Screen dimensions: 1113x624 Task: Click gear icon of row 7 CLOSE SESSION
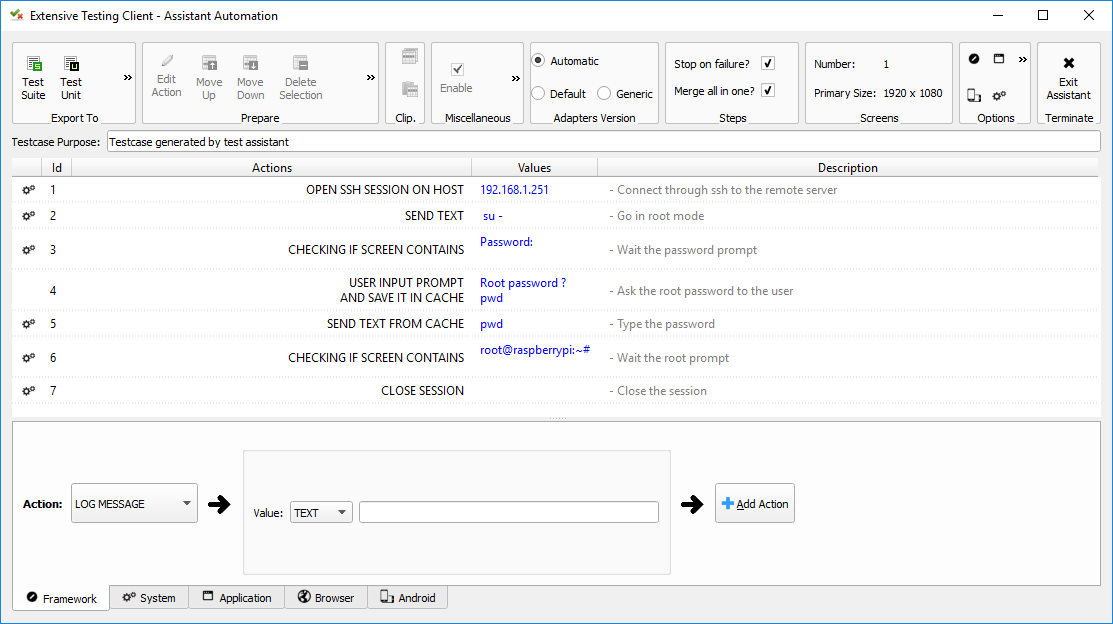point(28,390)
